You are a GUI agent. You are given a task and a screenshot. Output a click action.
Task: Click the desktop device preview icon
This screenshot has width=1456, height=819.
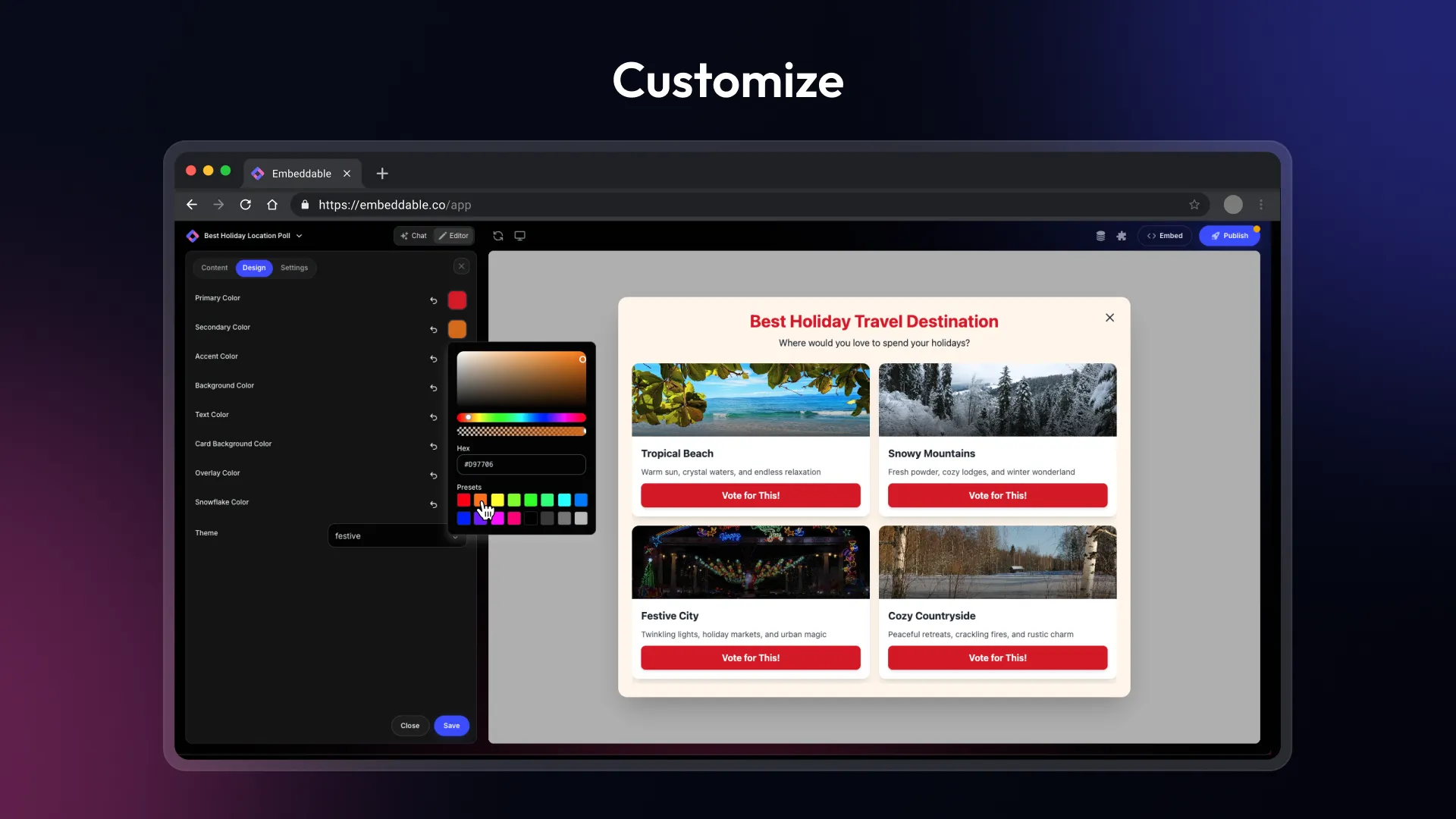pyautogui.click(x=519, y=236)
